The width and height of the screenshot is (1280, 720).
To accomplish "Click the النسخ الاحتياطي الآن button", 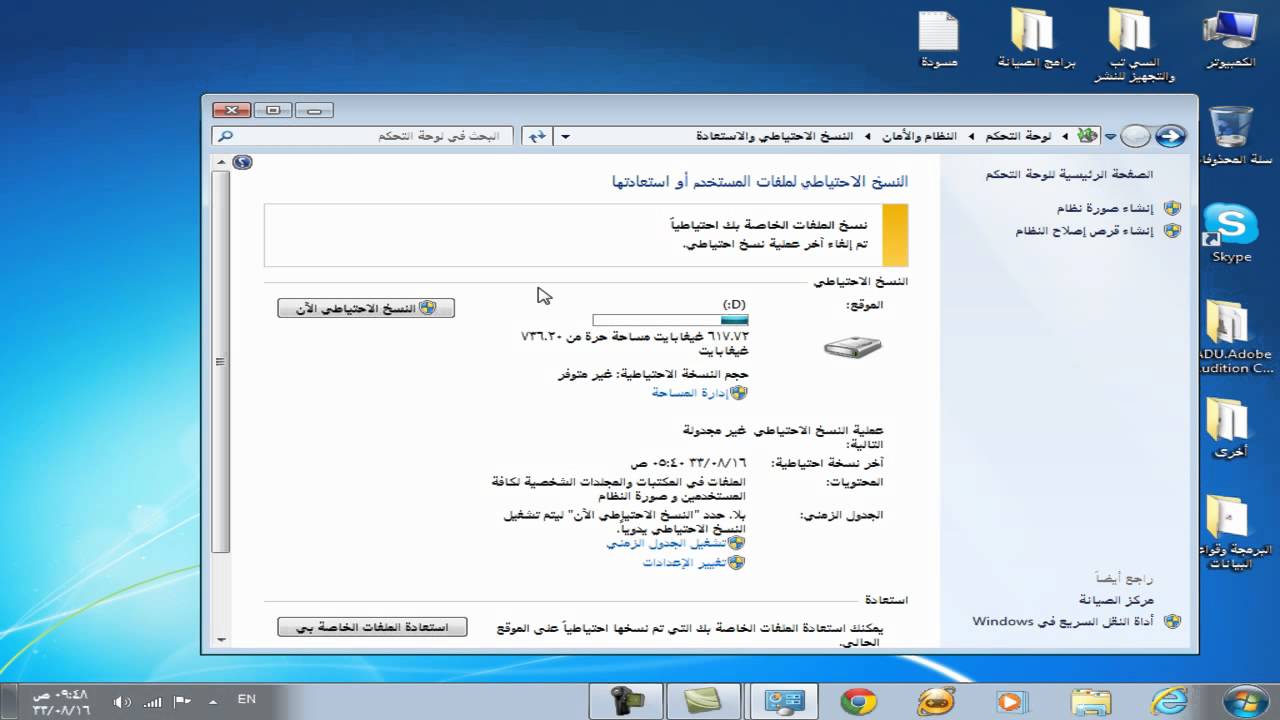I will click(366, 308).
